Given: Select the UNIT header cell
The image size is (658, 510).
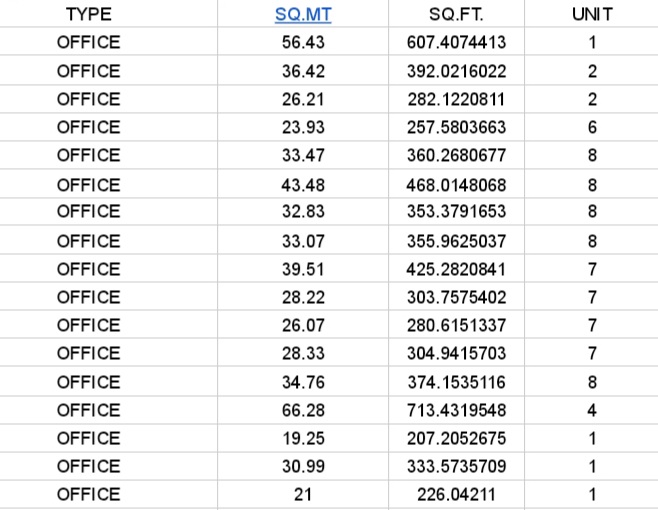Looking at the screenshot, I should (x=592, y=15).
